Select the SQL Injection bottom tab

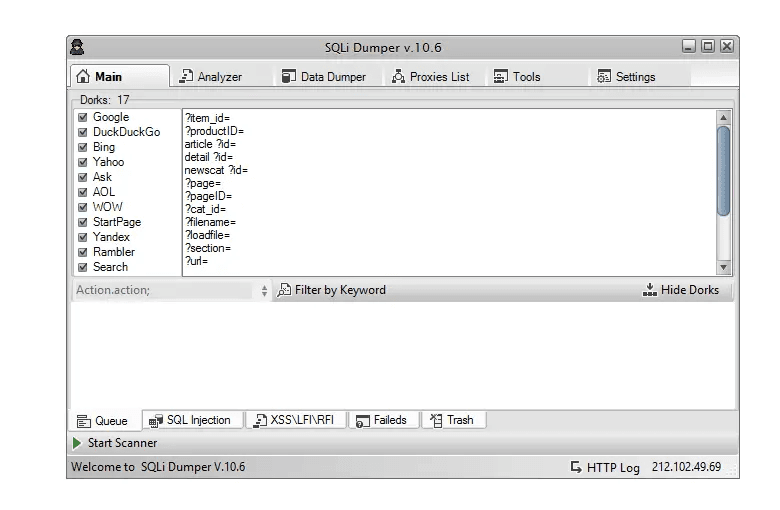pos(193,420)
